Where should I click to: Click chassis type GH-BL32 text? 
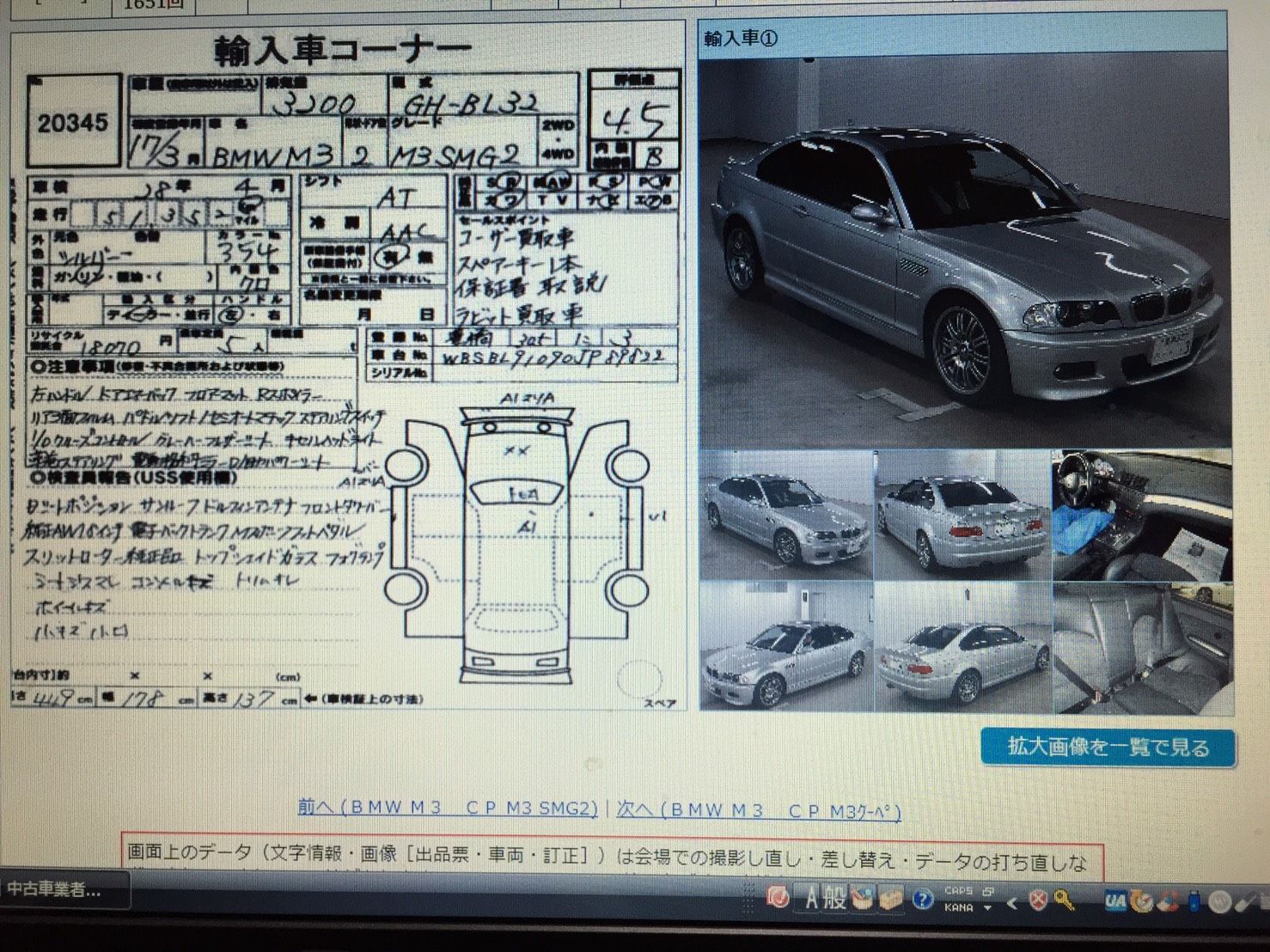pos(471,105)
